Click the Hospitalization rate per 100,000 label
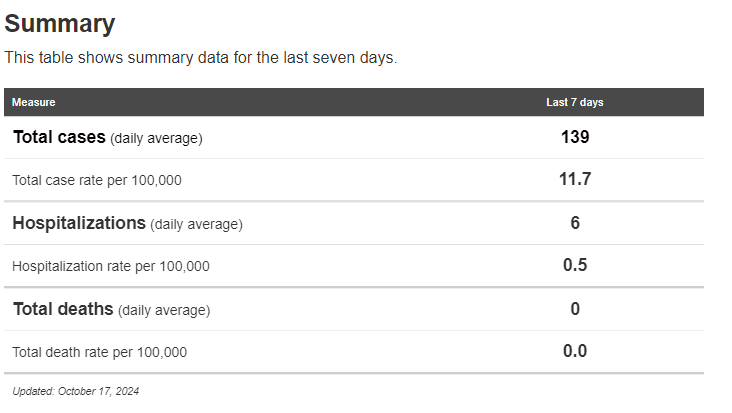 click(111, 266)
